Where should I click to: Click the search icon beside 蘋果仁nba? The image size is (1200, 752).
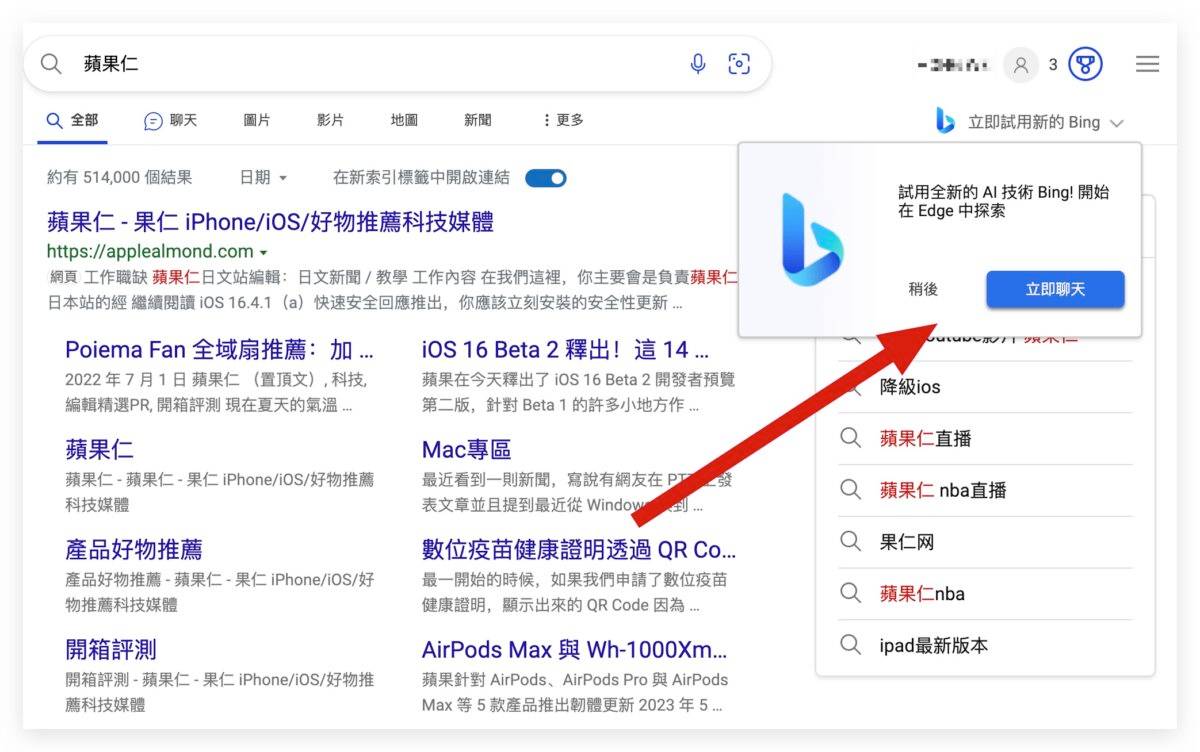[850, 593]
